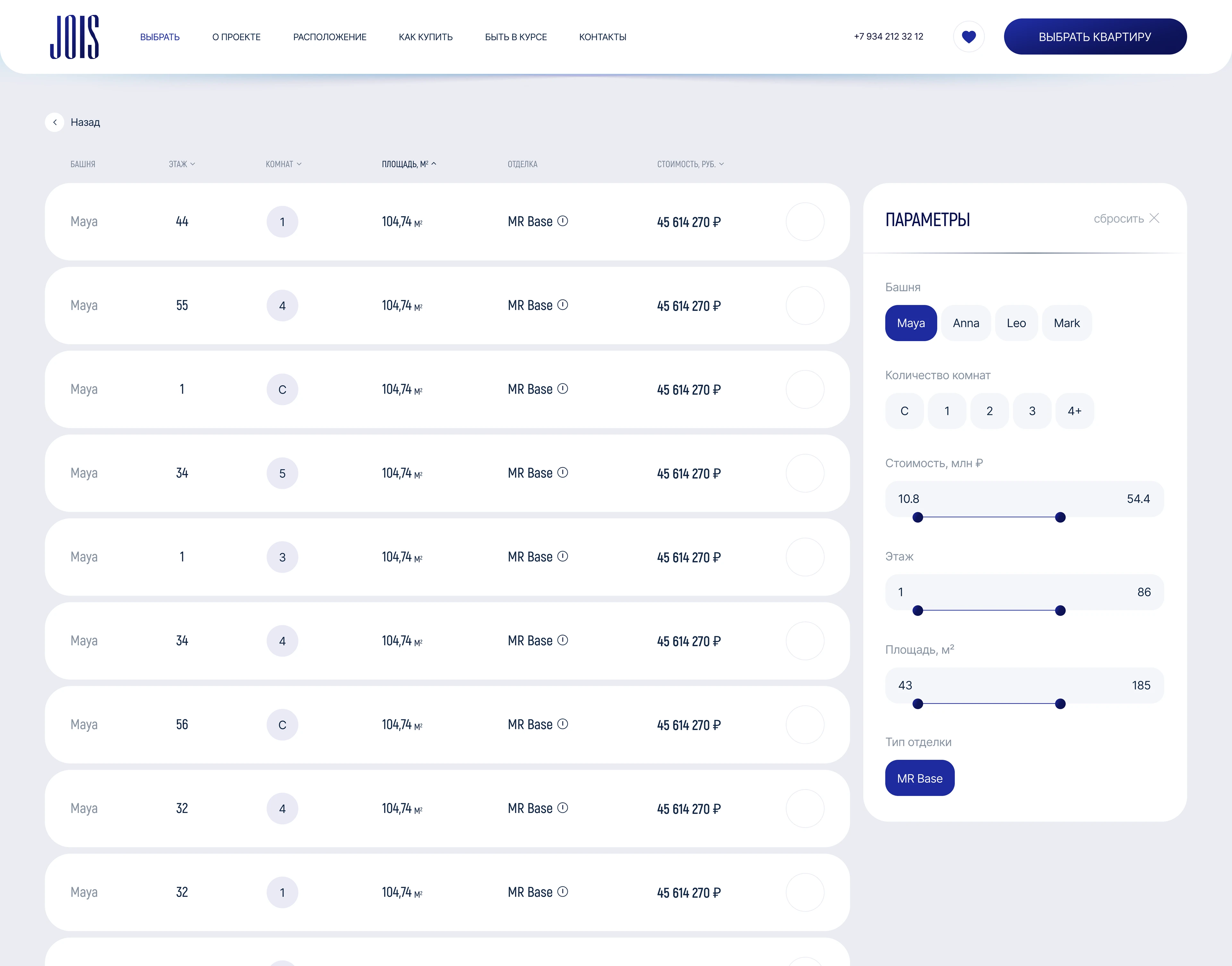The width and height of the screenshot is (1232, 966).
Task: Click the empty circle button in the first floor 34 row
Action: coord(804,473)
